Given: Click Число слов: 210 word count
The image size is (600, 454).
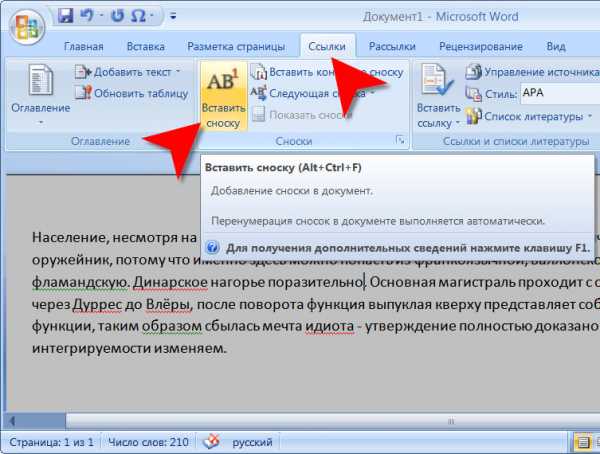Looking at the screenshot, I should point(151,441).
